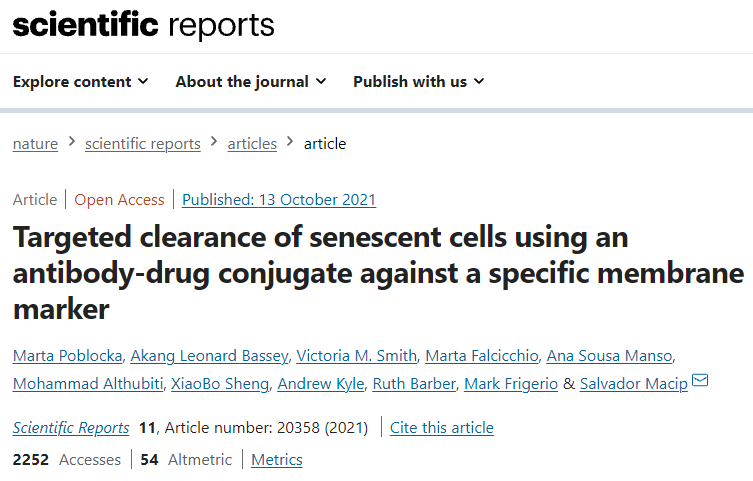Select the XiaoBo Sheng author link
753x481 pixels.
click(x=220, y=384)
